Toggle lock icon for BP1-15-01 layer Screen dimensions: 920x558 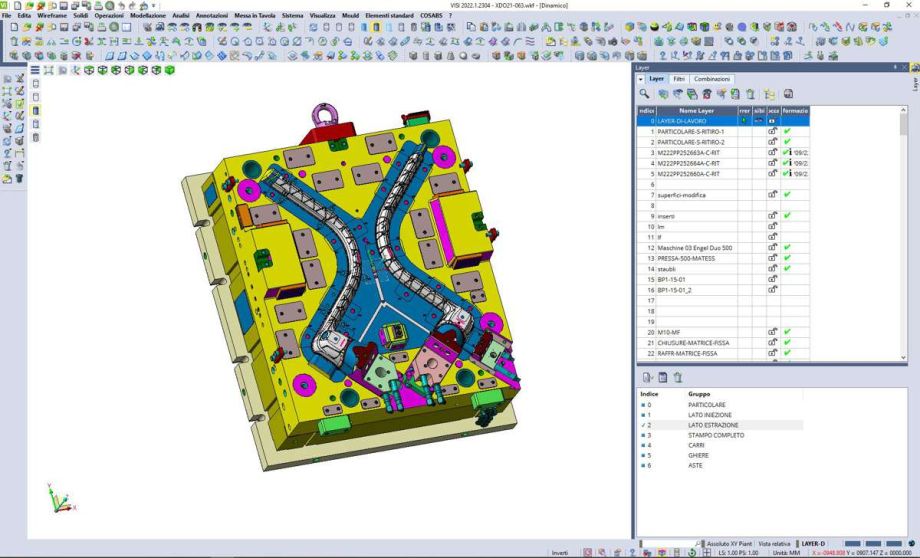tap(773, 279)
